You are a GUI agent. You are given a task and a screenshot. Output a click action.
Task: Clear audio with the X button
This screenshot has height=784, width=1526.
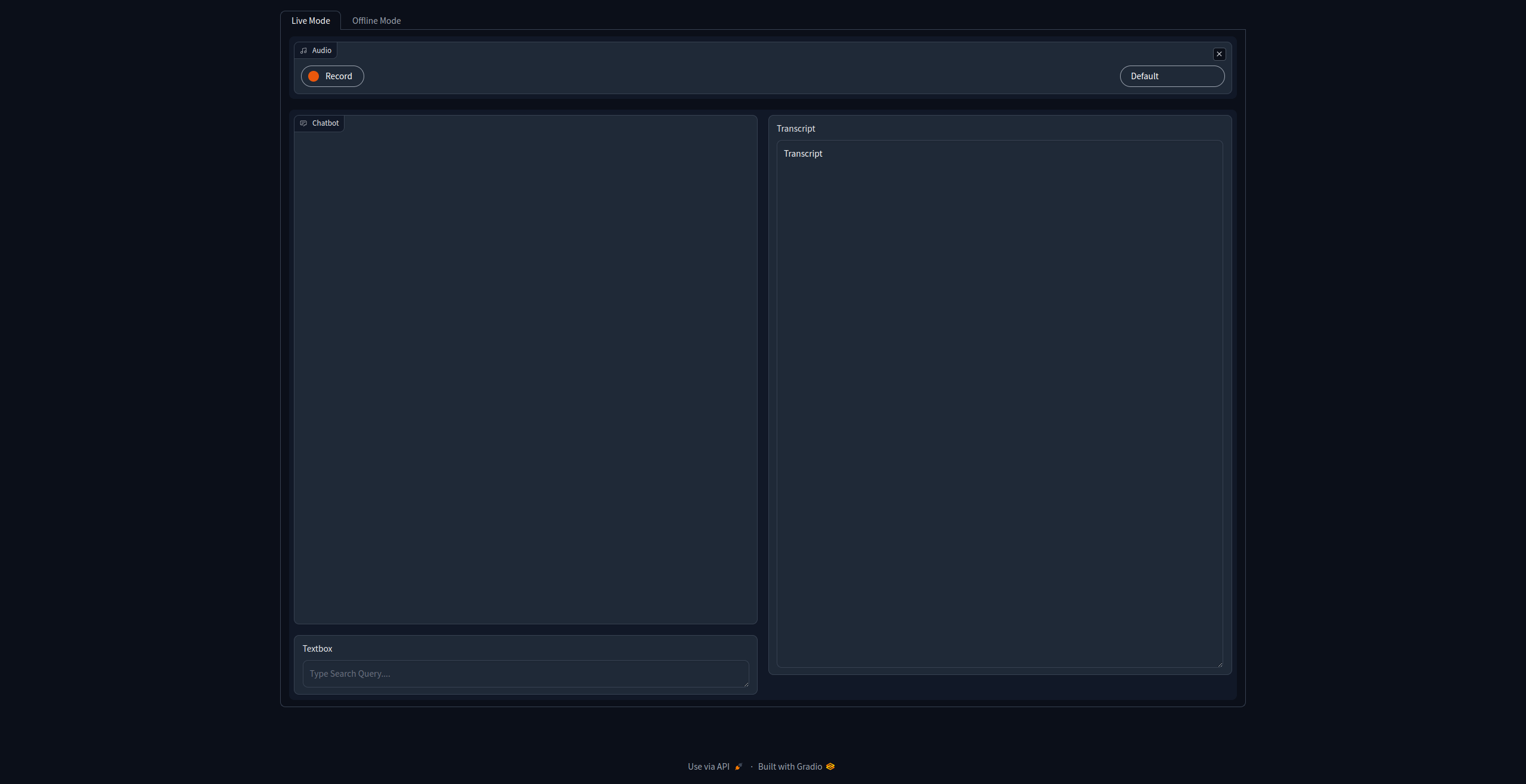click(x=1219, y=54)
